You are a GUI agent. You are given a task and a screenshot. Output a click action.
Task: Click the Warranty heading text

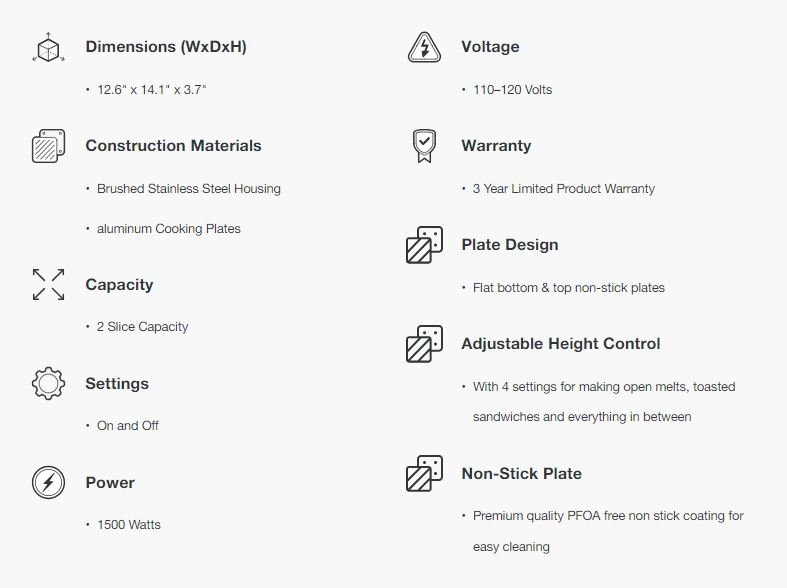coord(496,146)
